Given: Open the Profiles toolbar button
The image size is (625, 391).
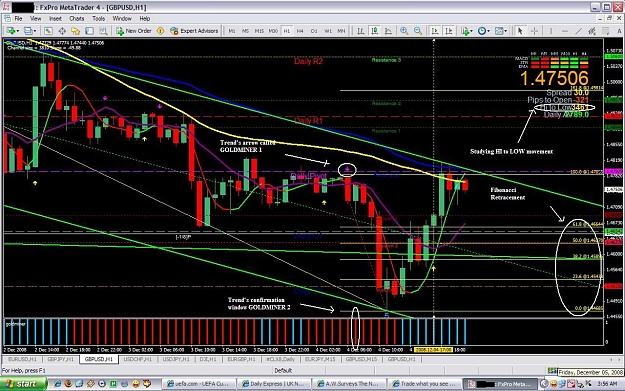Looking at the screenshot, I should click(x=29, y=31).
